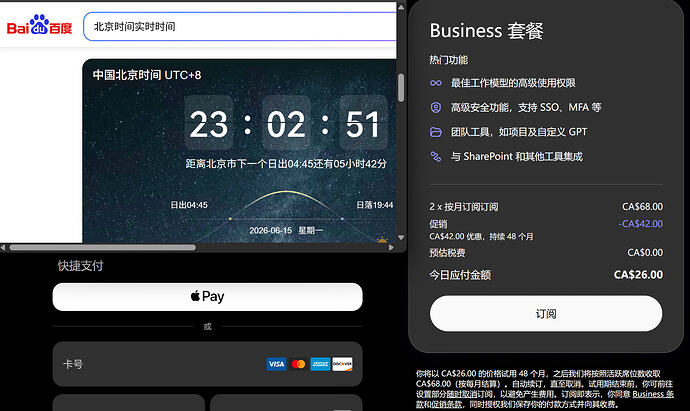690x411 pixels.
Task: Click the 2 x 按月订阅 line item
Action: pyautogui.click(x=464, y=207)
